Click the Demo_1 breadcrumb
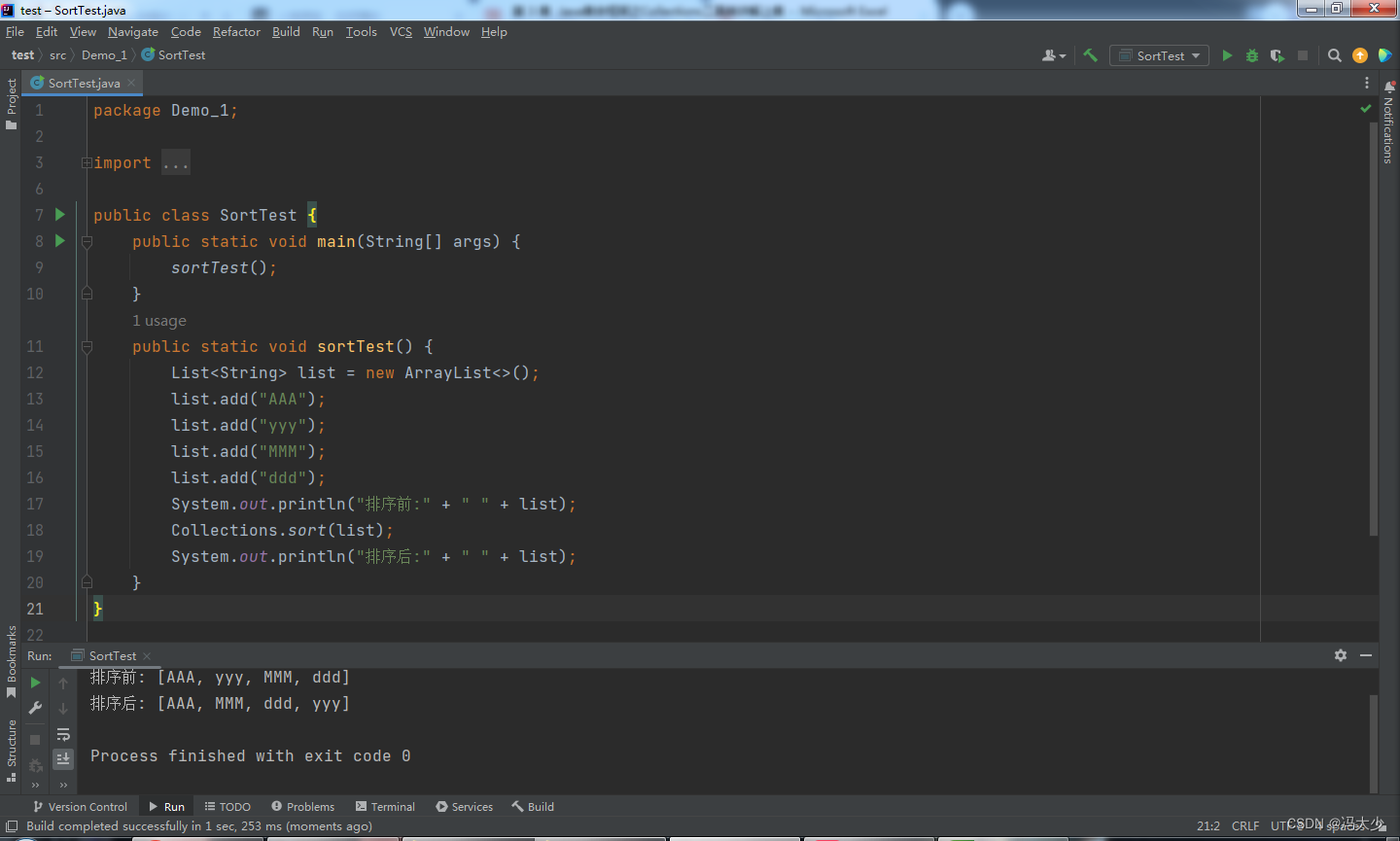 (x=104, y=55)
